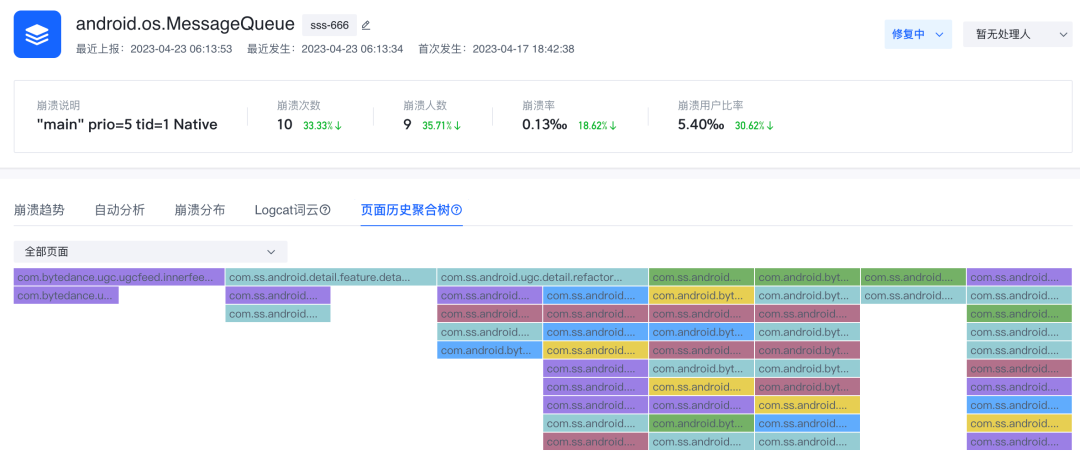
Task: Click the 35.71% decrease indicator
Action: [442, 126]
